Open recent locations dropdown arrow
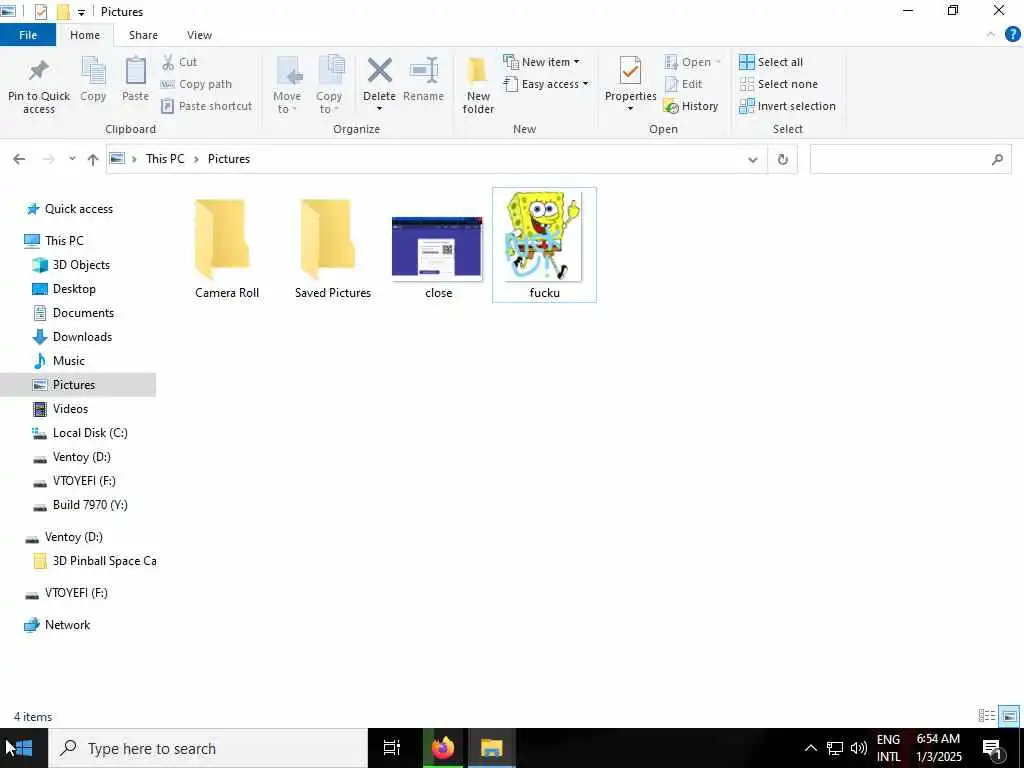The height and width of the screenshot is (768, 1024). click(72, 159)
